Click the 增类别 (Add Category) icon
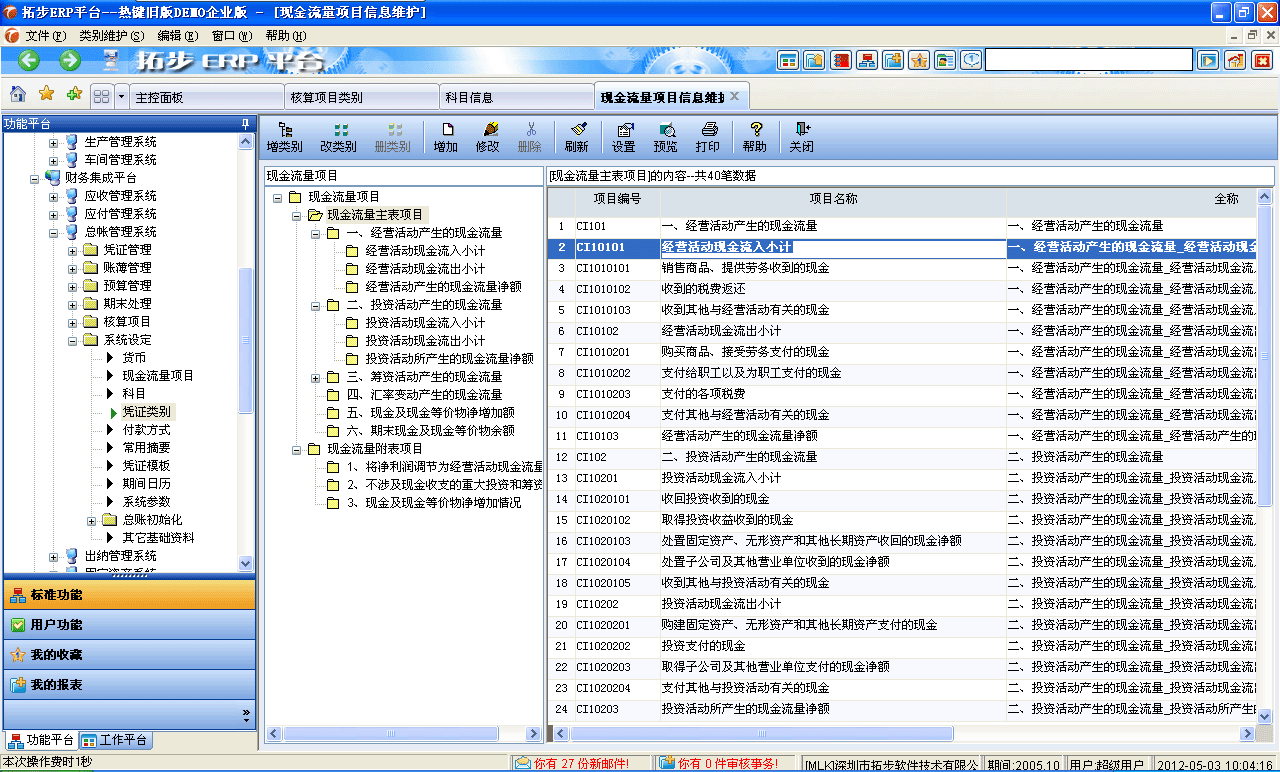1280x772 pixels. 285,137
